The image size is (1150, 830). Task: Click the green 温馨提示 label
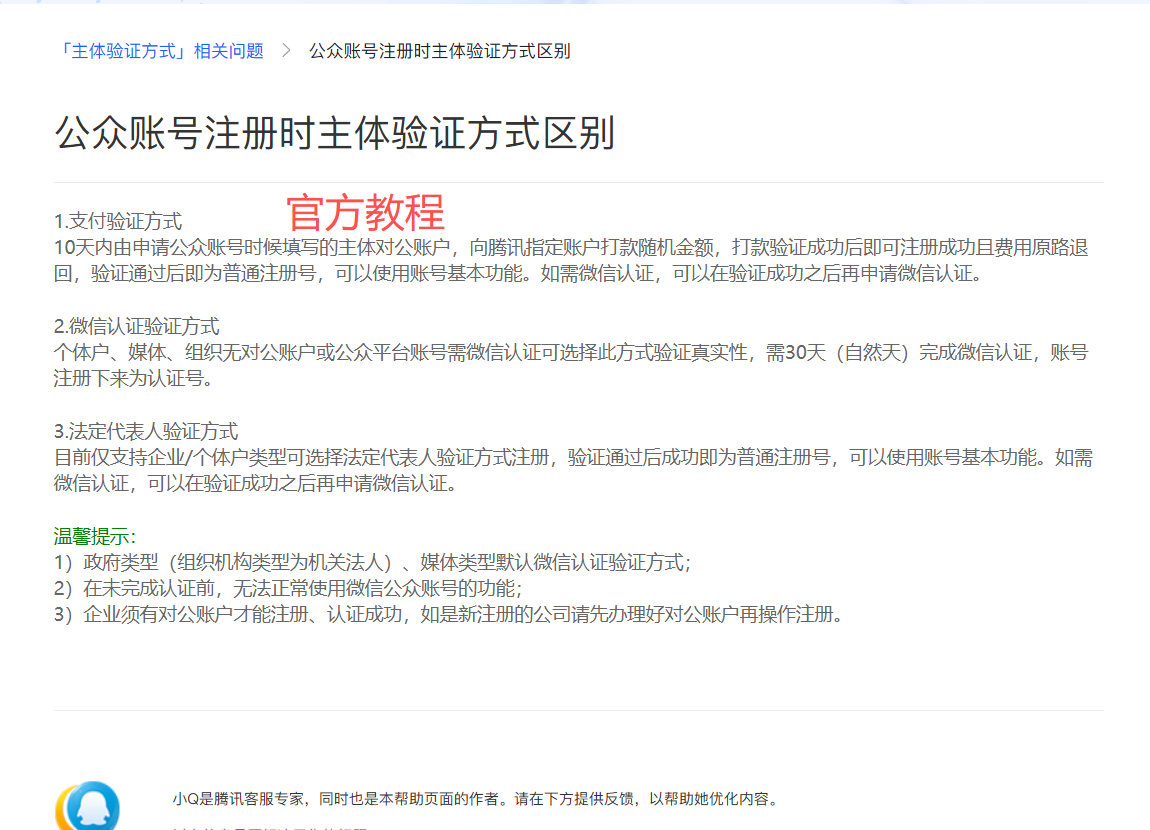[95, 536]
